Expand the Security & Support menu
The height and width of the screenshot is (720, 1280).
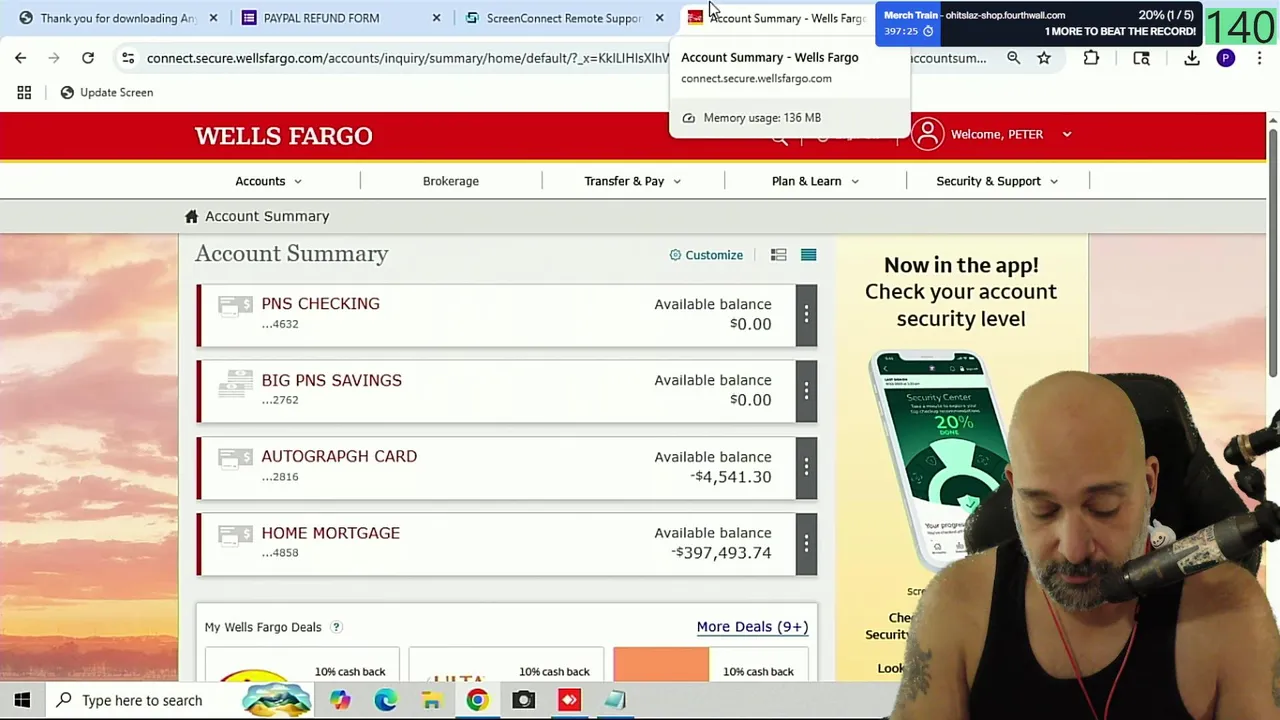[997, 181]
